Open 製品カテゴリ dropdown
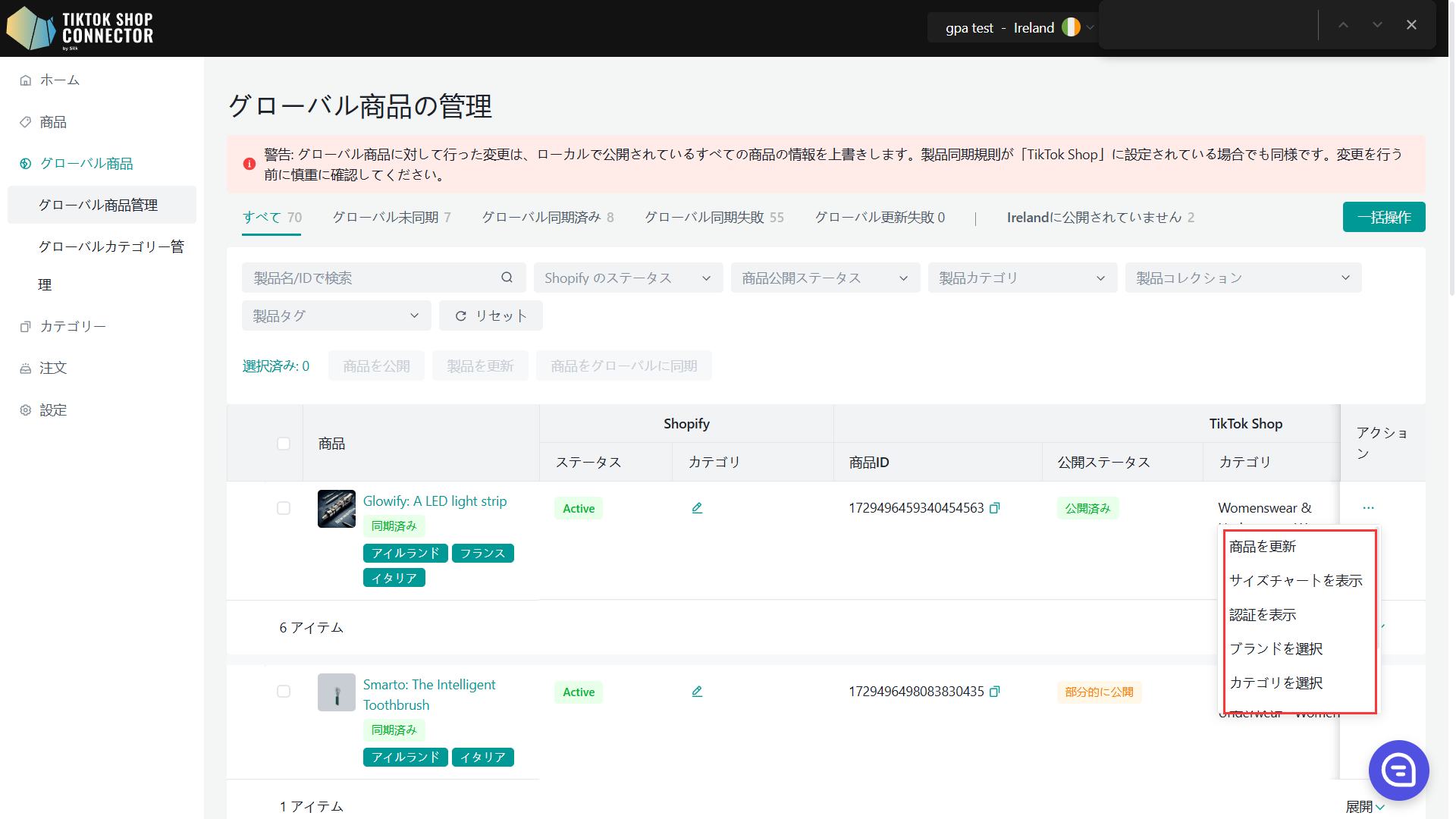 pyautogui.click(x=1022, y=278)
